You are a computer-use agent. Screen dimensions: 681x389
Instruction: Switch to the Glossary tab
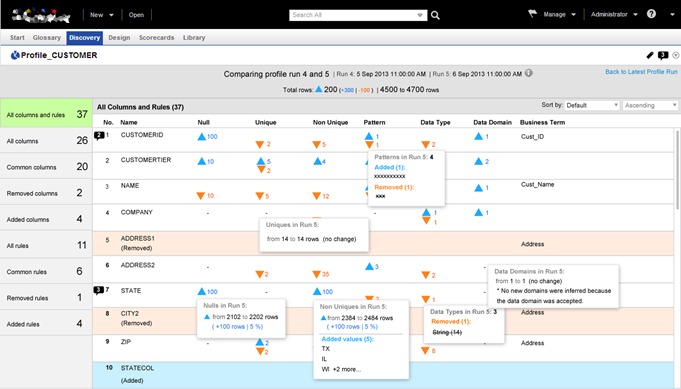tap(46, 38)
